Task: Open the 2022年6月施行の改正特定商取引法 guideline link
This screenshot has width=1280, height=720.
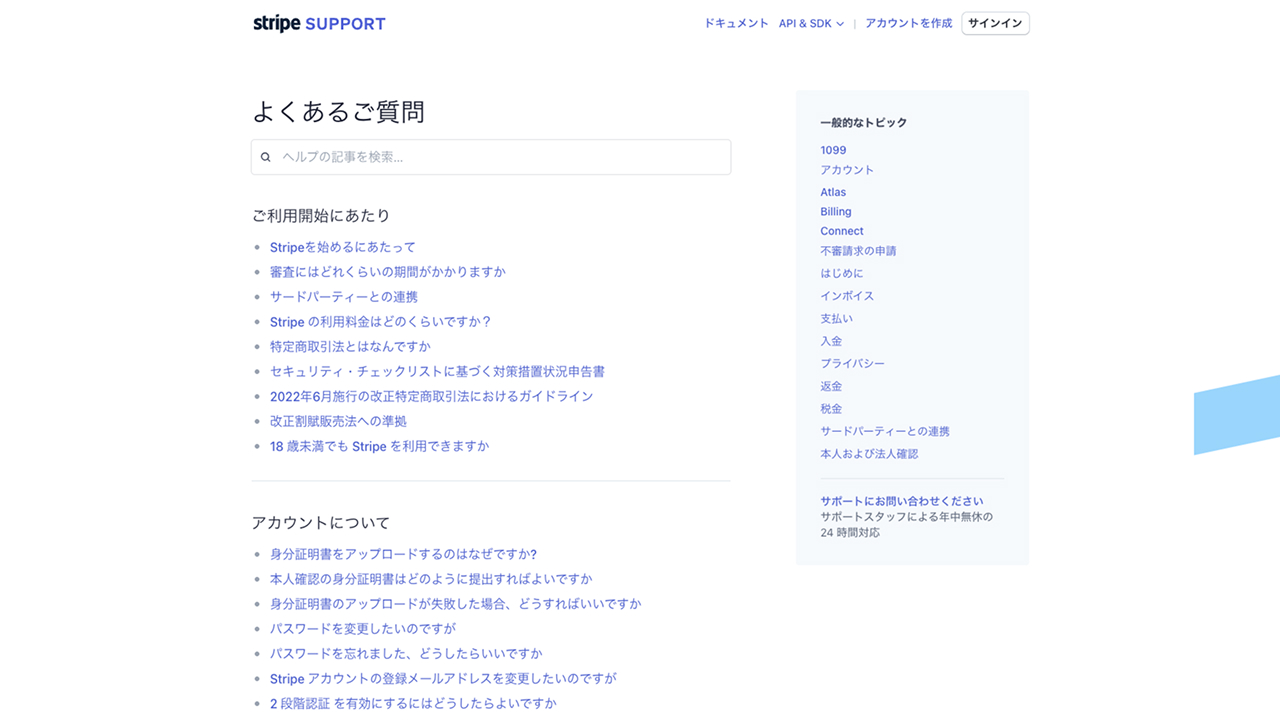Action: pyautogui.click(x=431, y=396)
